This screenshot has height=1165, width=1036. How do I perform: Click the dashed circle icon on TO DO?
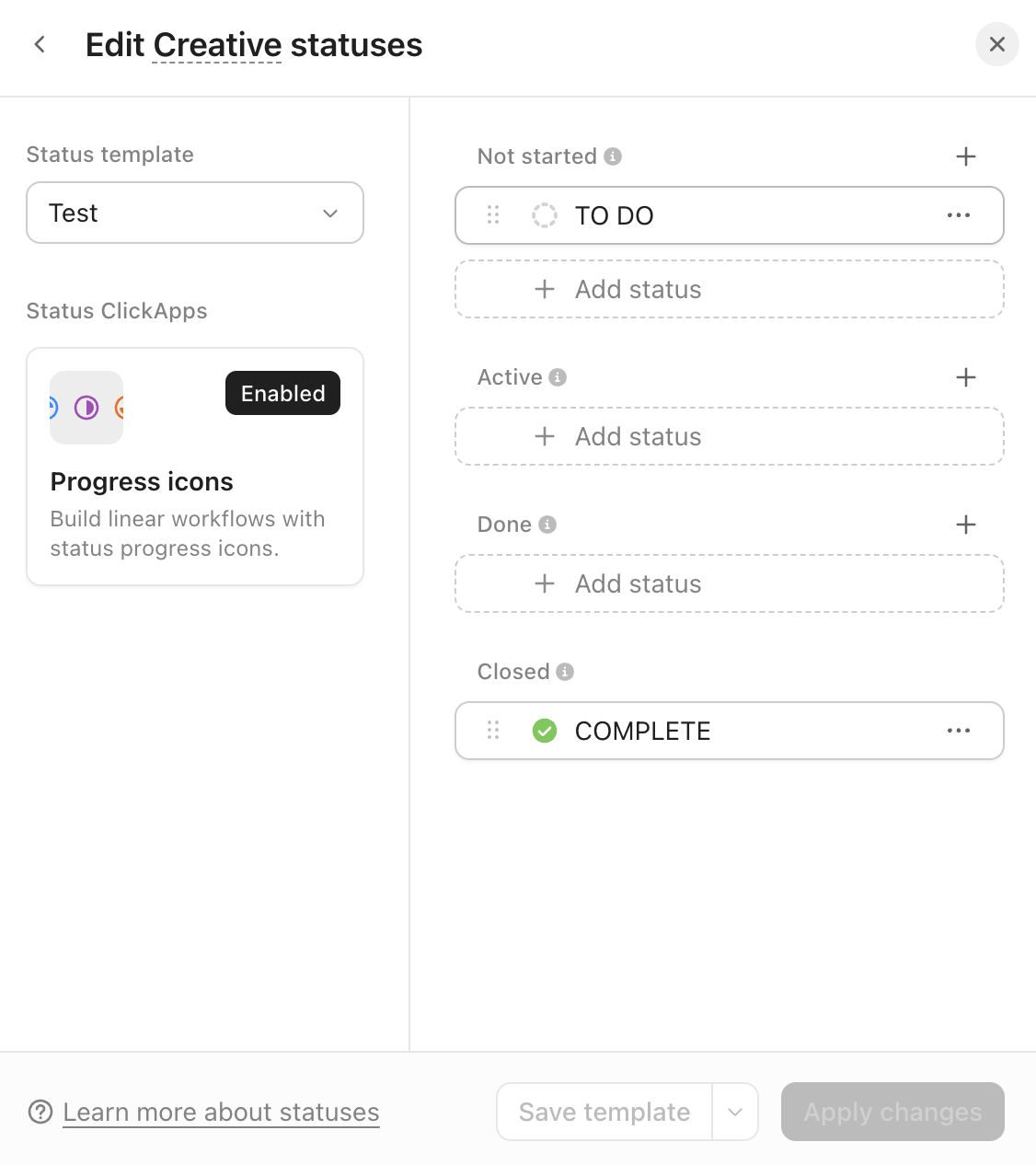545,215
